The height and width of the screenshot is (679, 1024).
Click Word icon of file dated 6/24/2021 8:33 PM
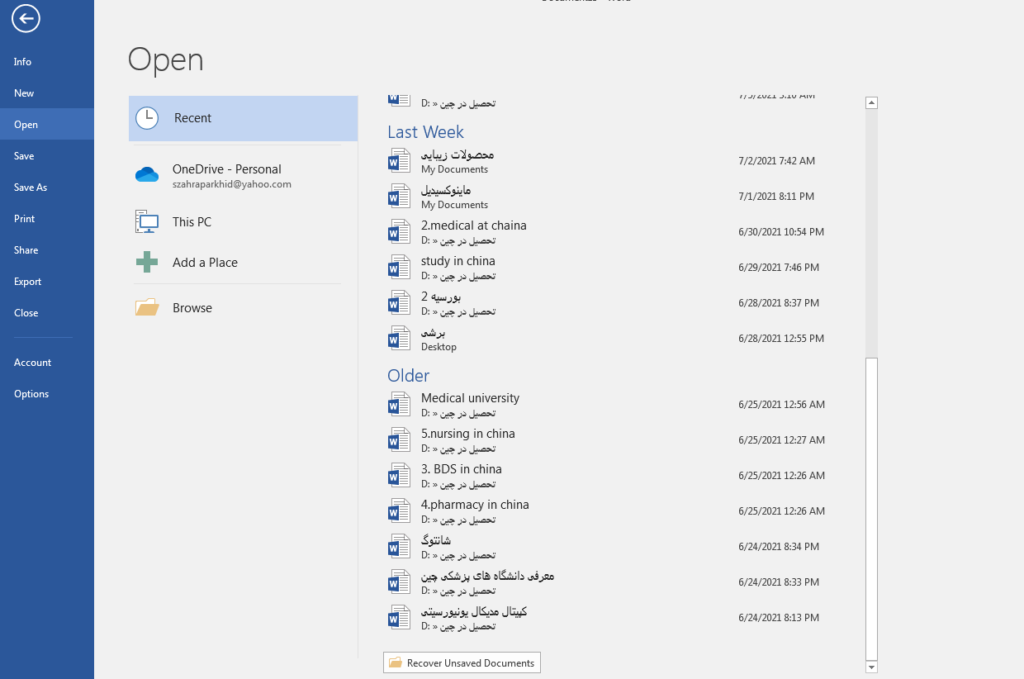click(399, 582)
